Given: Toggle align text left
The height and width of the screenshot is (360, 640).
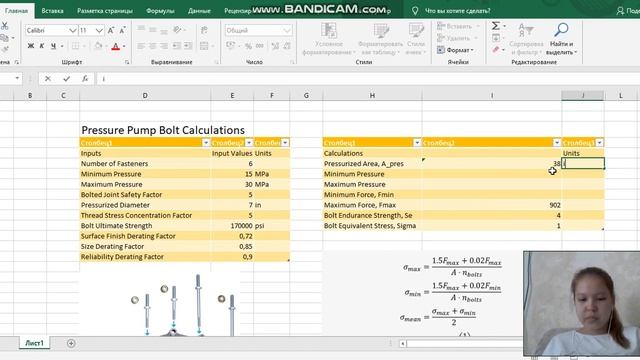Looking at the screenshot, I should click(x=141, y=46).
